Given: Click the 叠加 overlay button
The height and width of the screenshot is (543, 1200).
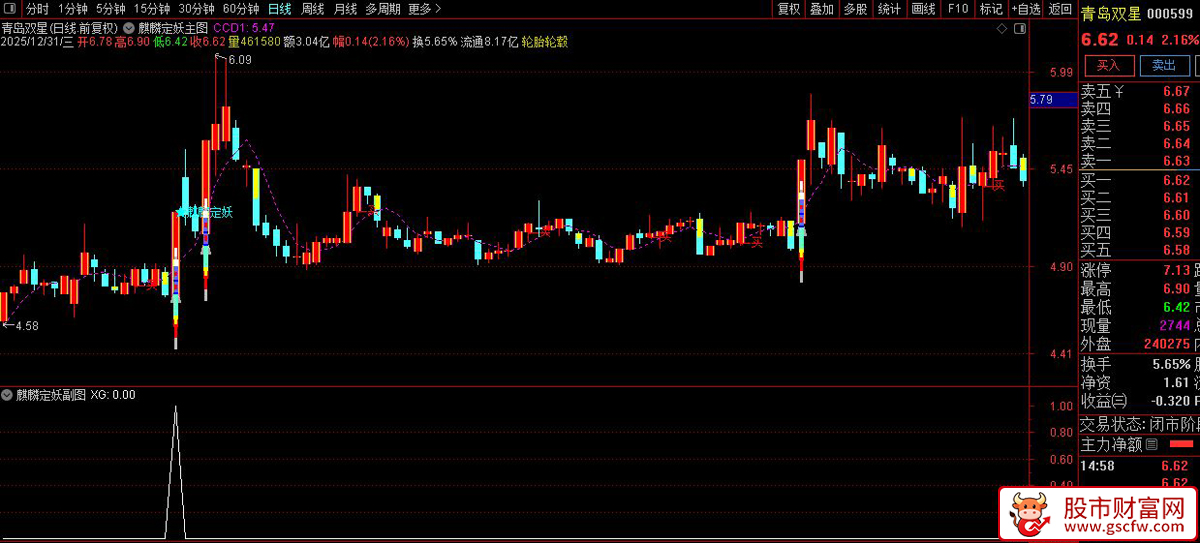Looking at the screenshot, I should pos(822,9).
